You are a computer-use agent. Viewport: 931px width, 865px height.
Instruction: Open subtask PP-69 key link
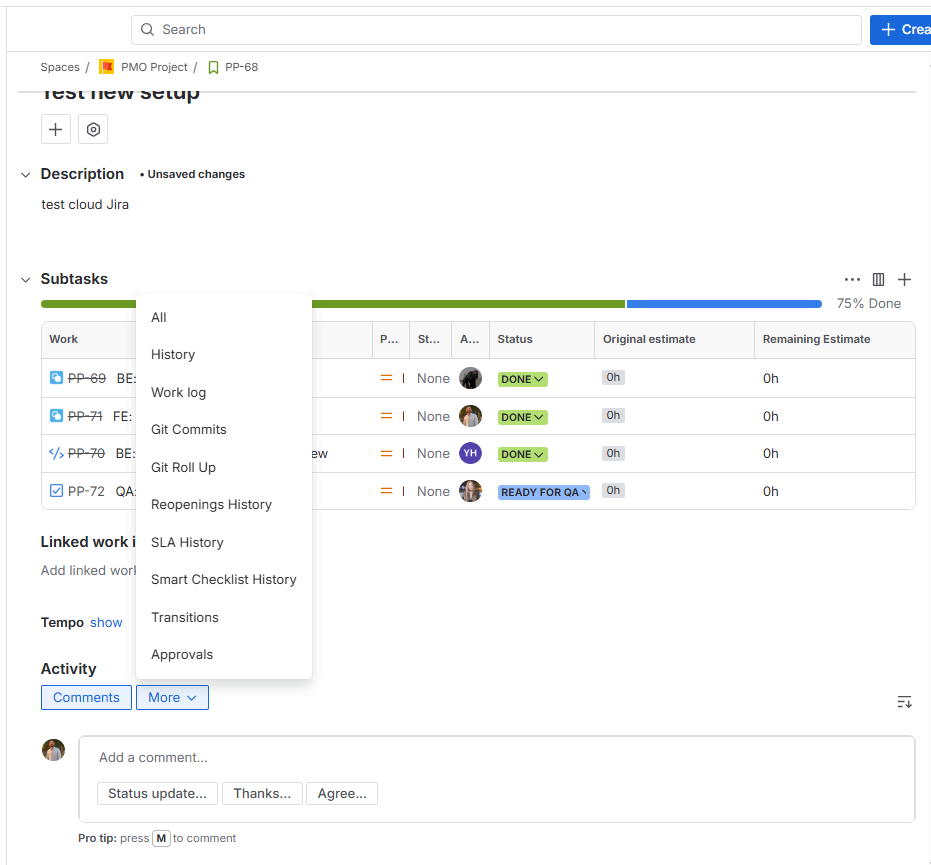point(87,378)
